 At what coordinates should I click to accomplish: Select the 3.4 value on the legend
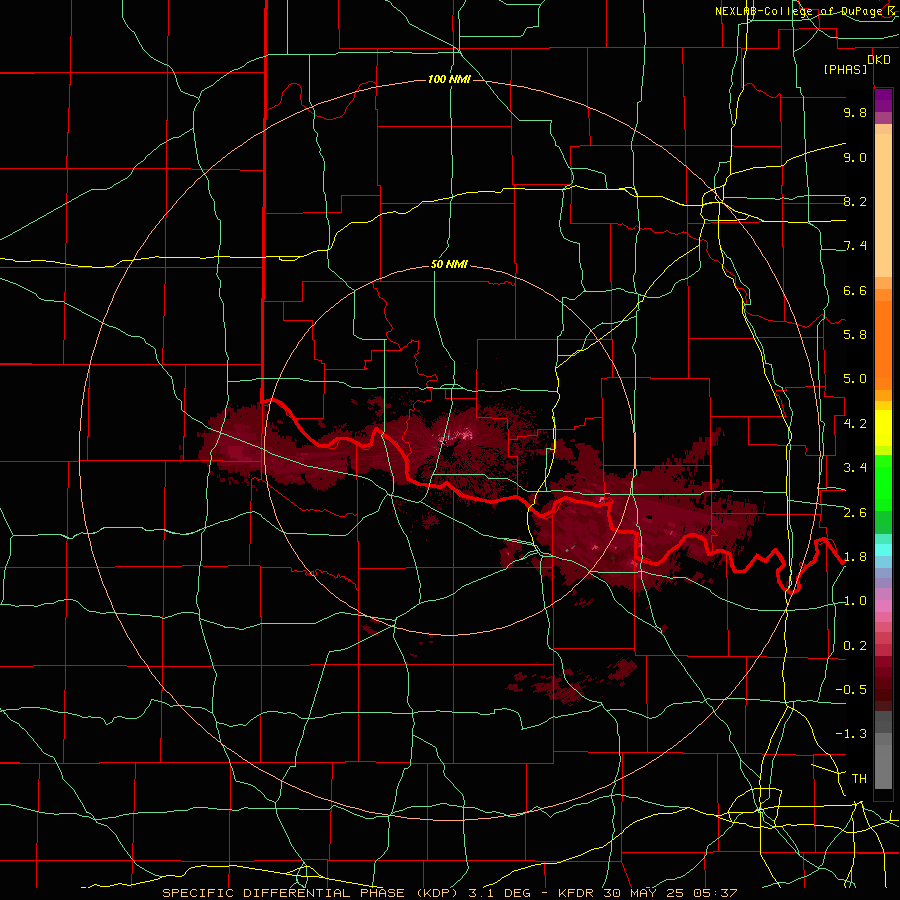[x=855, y=468]
